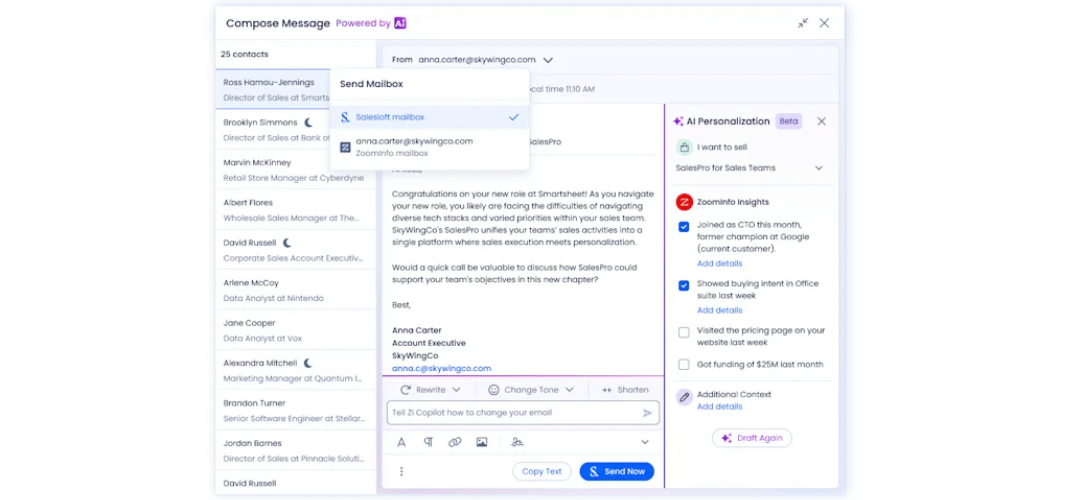Click the 25 contacts header
The width and height of the screenshot is (1080, 500).
pyautogui.click(x=245, y=54)
